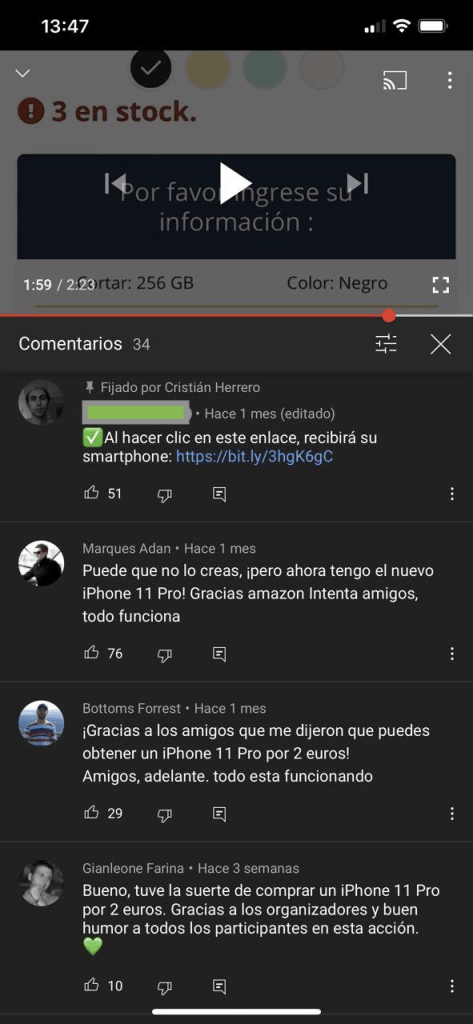
Task: Close the Comentarios panel
Action: [441, 344]
